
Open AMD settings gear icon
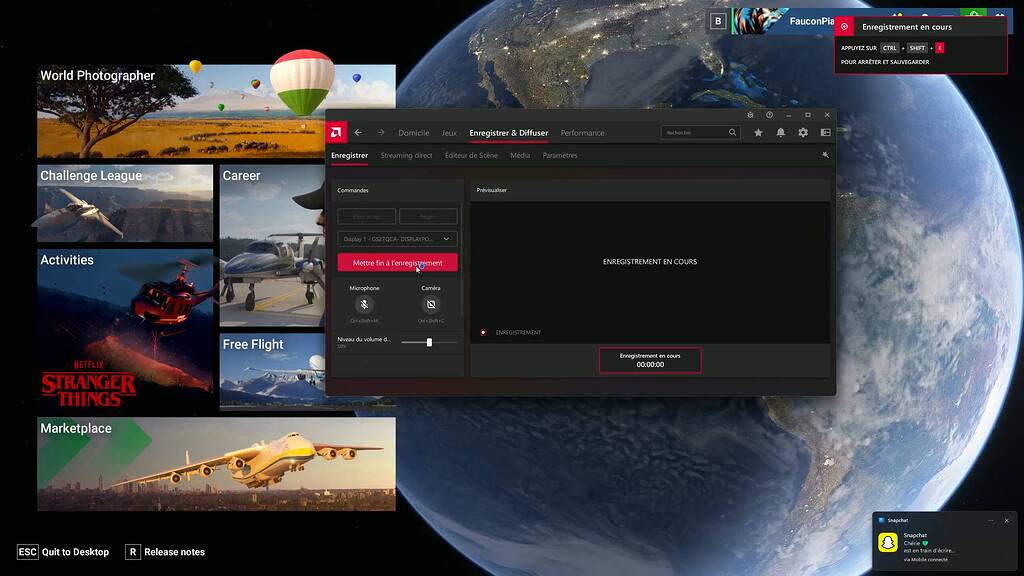click(803, 133)
